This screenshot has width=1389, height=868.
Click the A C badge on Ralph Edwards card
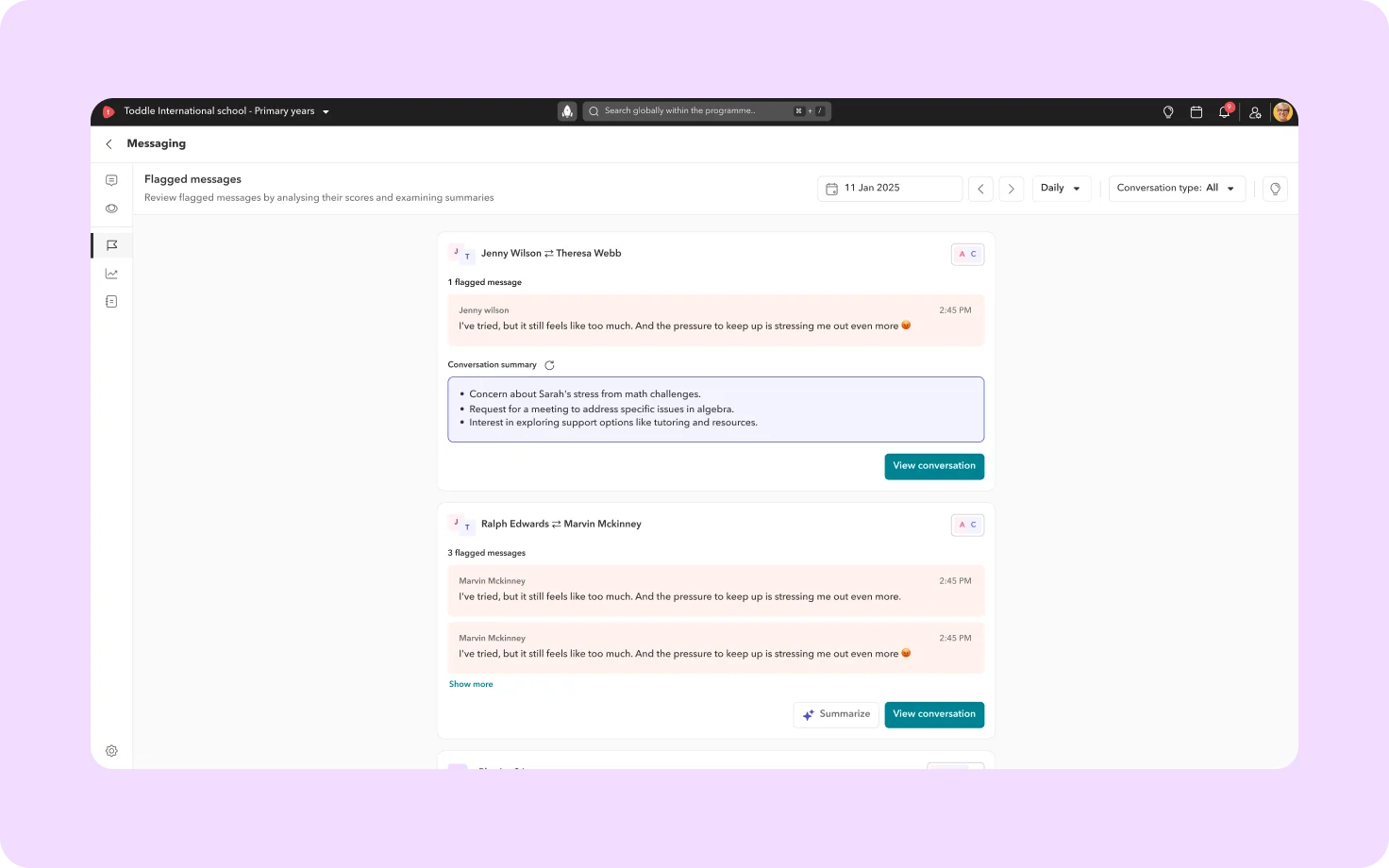(x=968, y=525)
